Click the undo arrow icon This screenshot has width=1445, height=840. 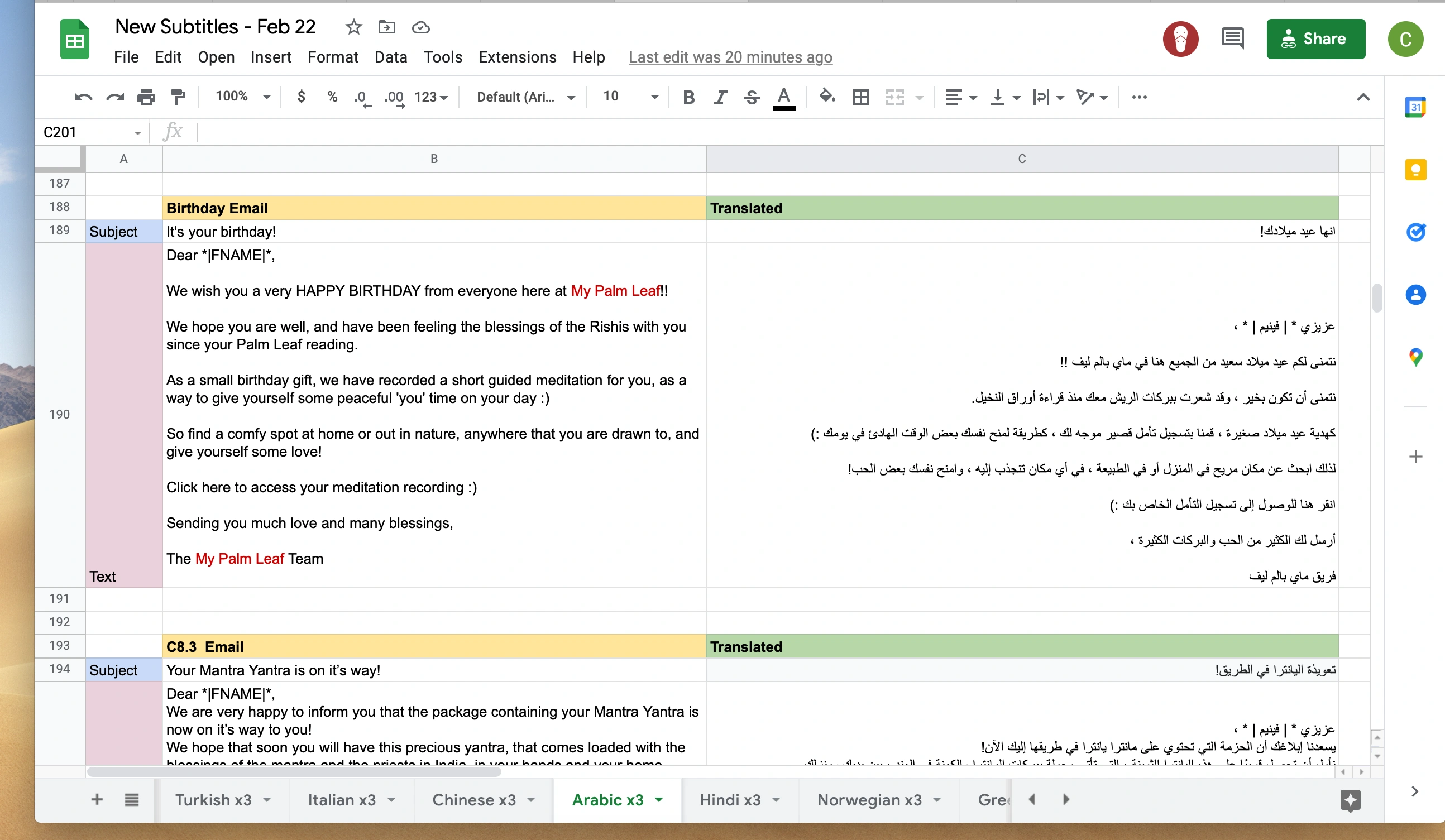(83, 97)
